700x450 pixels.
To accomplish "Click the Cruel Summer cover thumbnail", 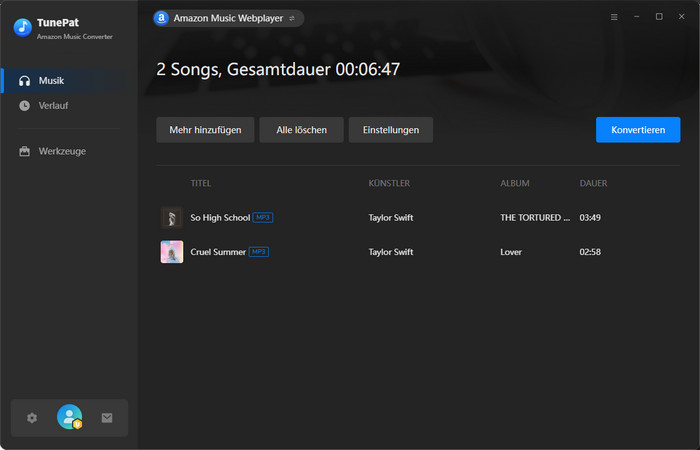I will [x=172, y=252].
